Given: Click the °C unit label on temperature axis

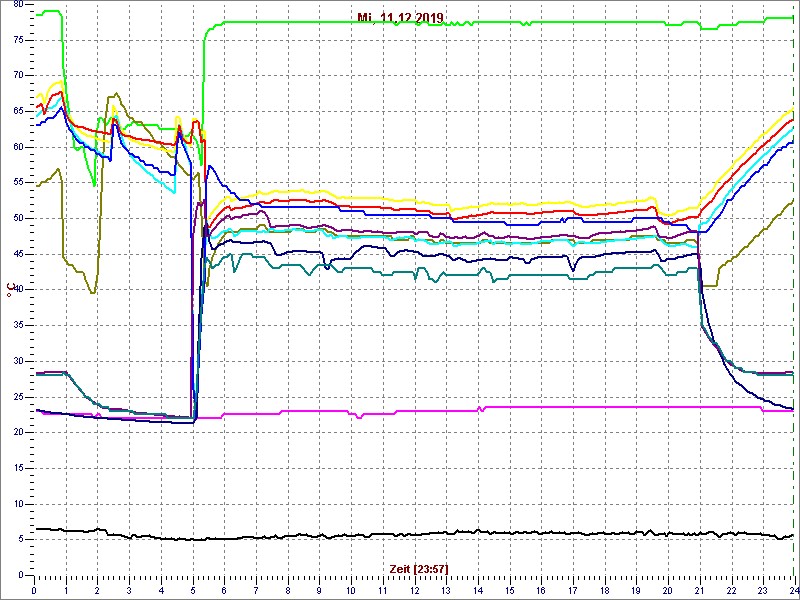Looking at the screenshot, I should point(9,290).
